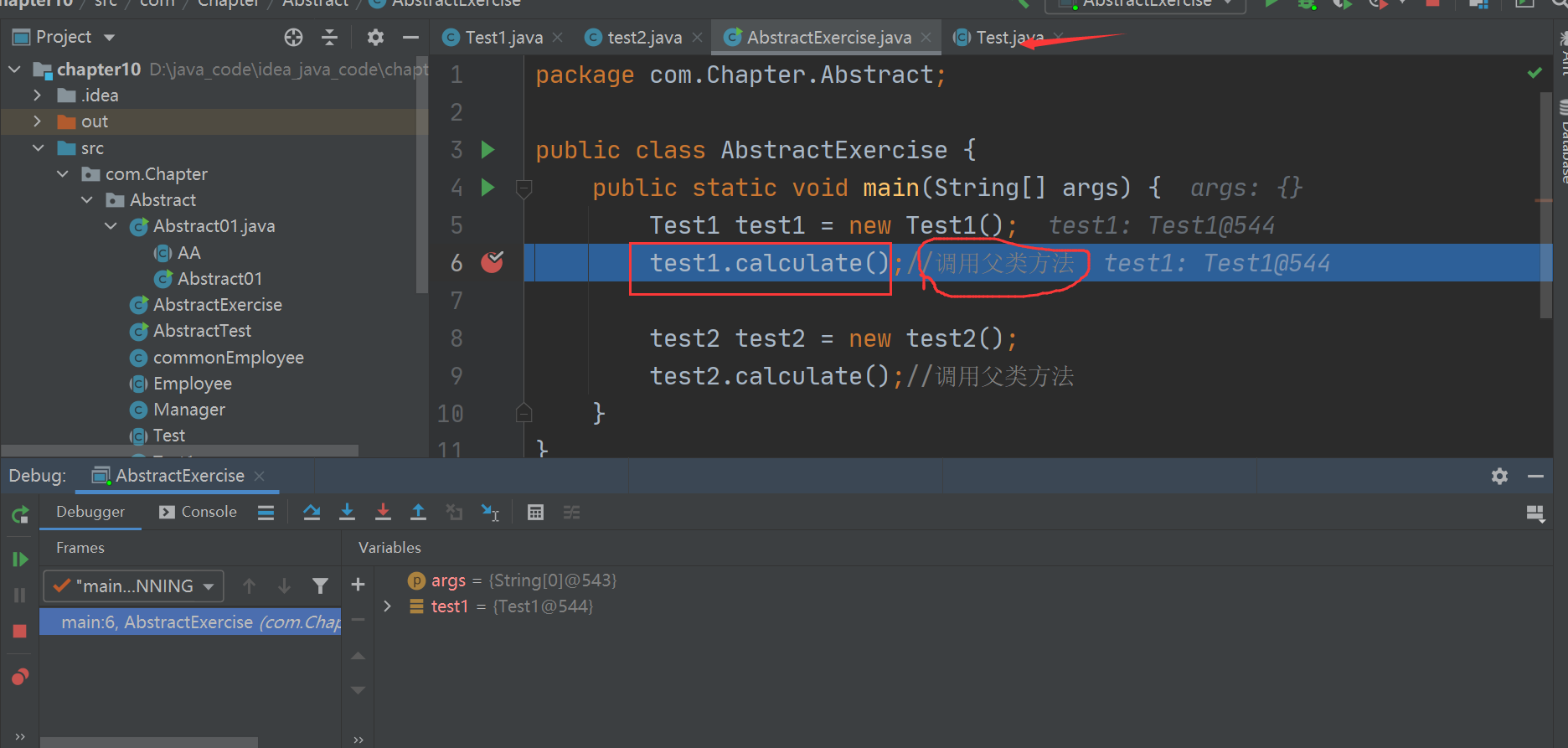This screenshot has height=748, width=1568.
Task: Close AbstractExercise debug session tab
Action: click(260, 476)
